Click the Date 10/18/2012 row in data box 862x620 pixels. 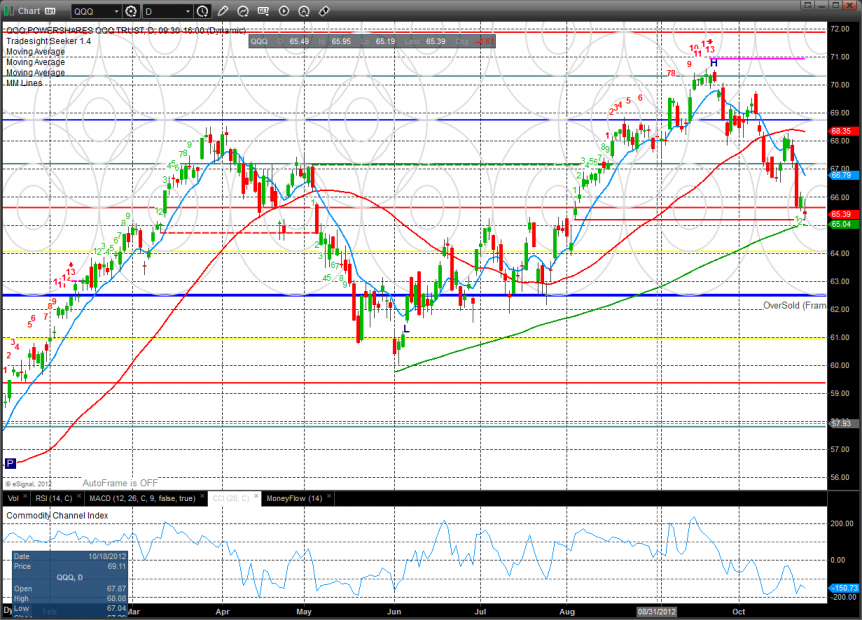point(70,556)
